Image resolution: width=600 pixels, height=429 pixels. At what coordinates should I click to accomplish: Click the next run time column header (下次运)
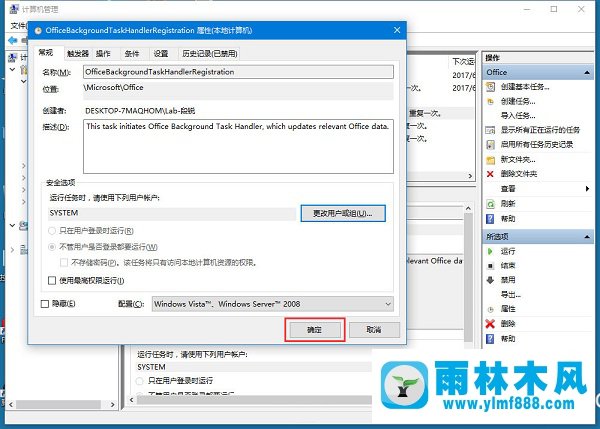(463, 61)
